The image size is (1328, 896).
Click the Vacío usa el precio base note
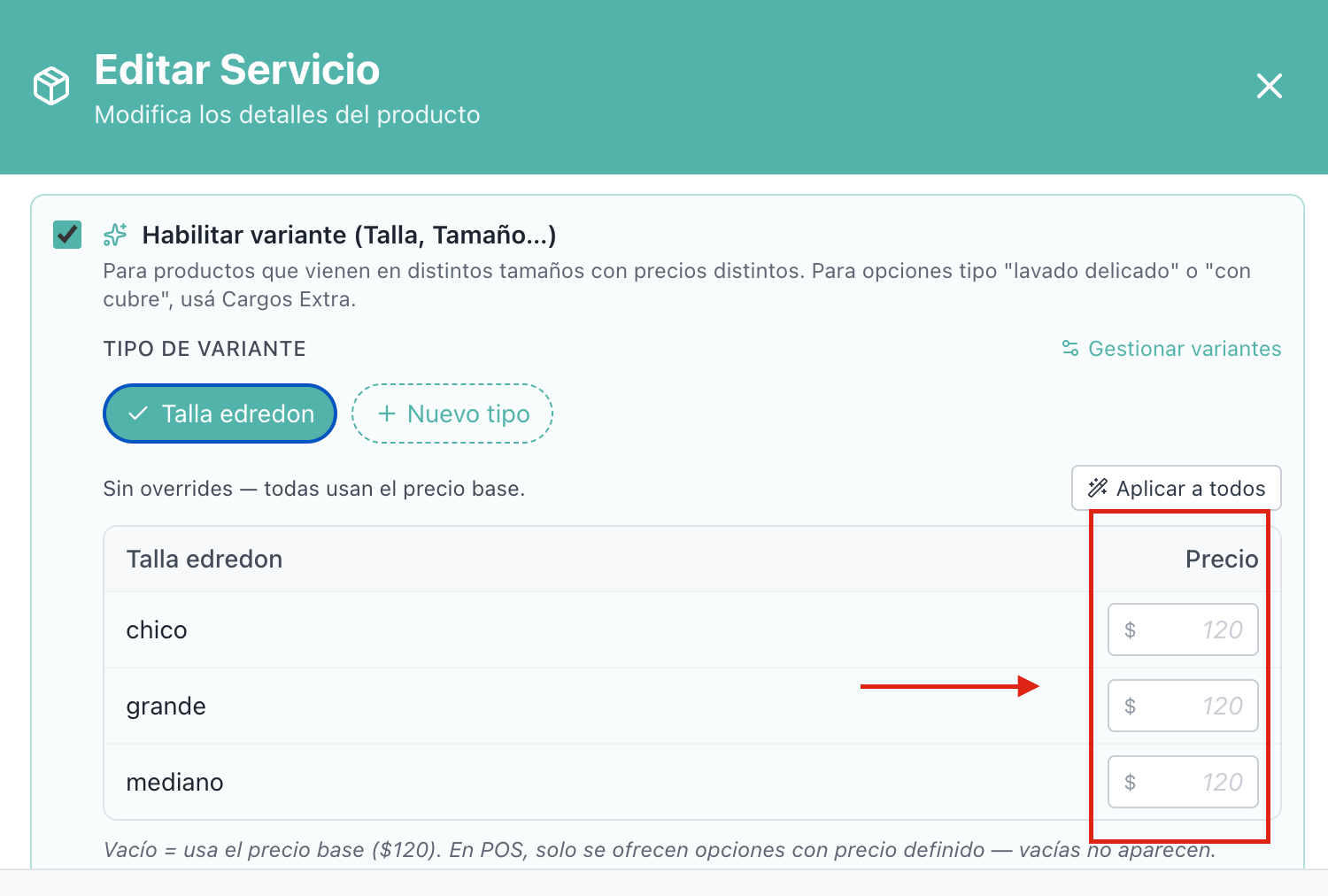660,850
